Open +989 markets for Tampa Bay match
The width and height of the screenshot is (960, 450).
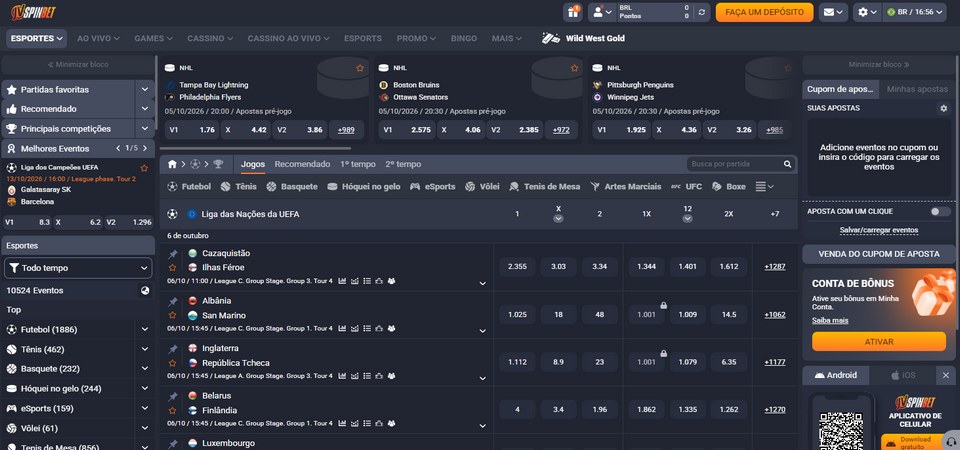coord(347,130)
